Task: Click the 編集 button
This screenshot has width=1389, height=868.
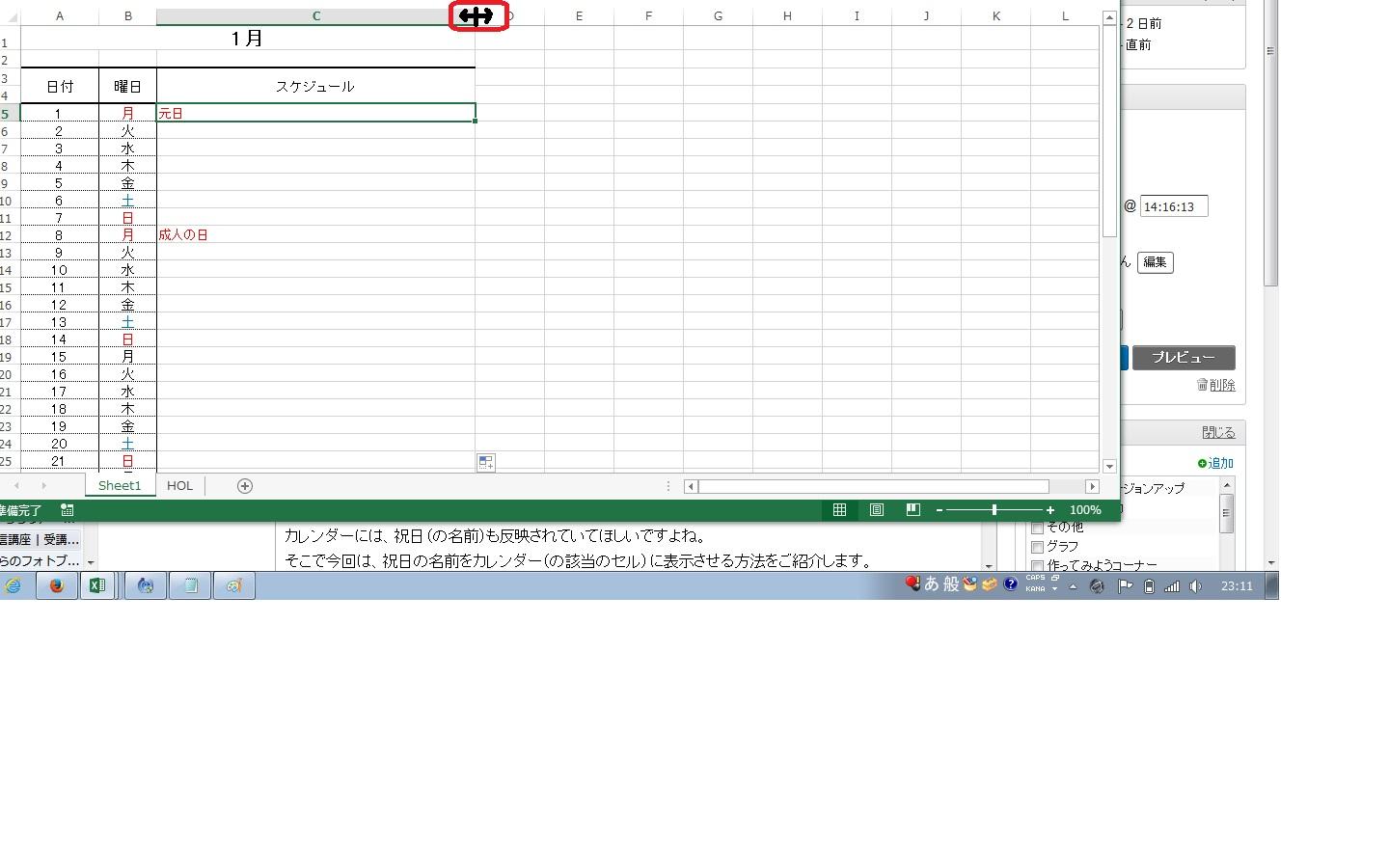Action: (x=1155, y=262)
